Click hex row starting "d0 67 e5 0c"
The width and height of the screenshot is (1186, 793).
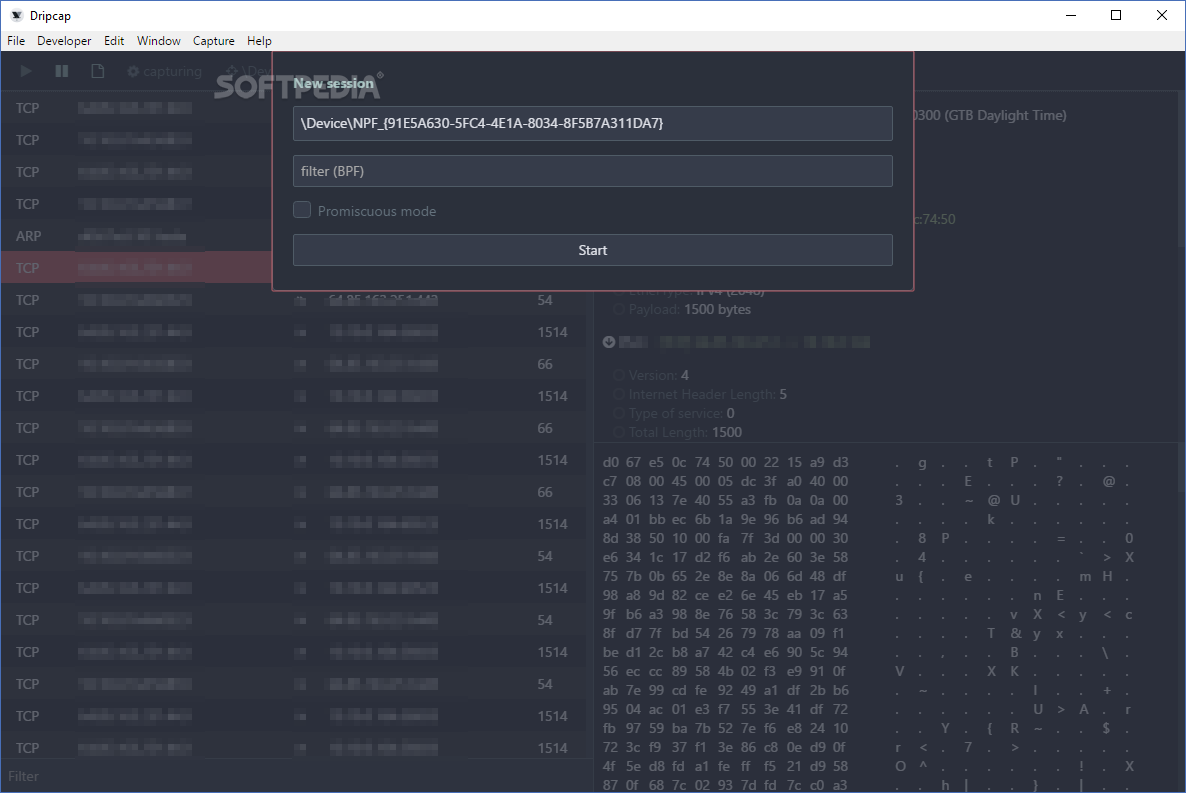point(725,462)
